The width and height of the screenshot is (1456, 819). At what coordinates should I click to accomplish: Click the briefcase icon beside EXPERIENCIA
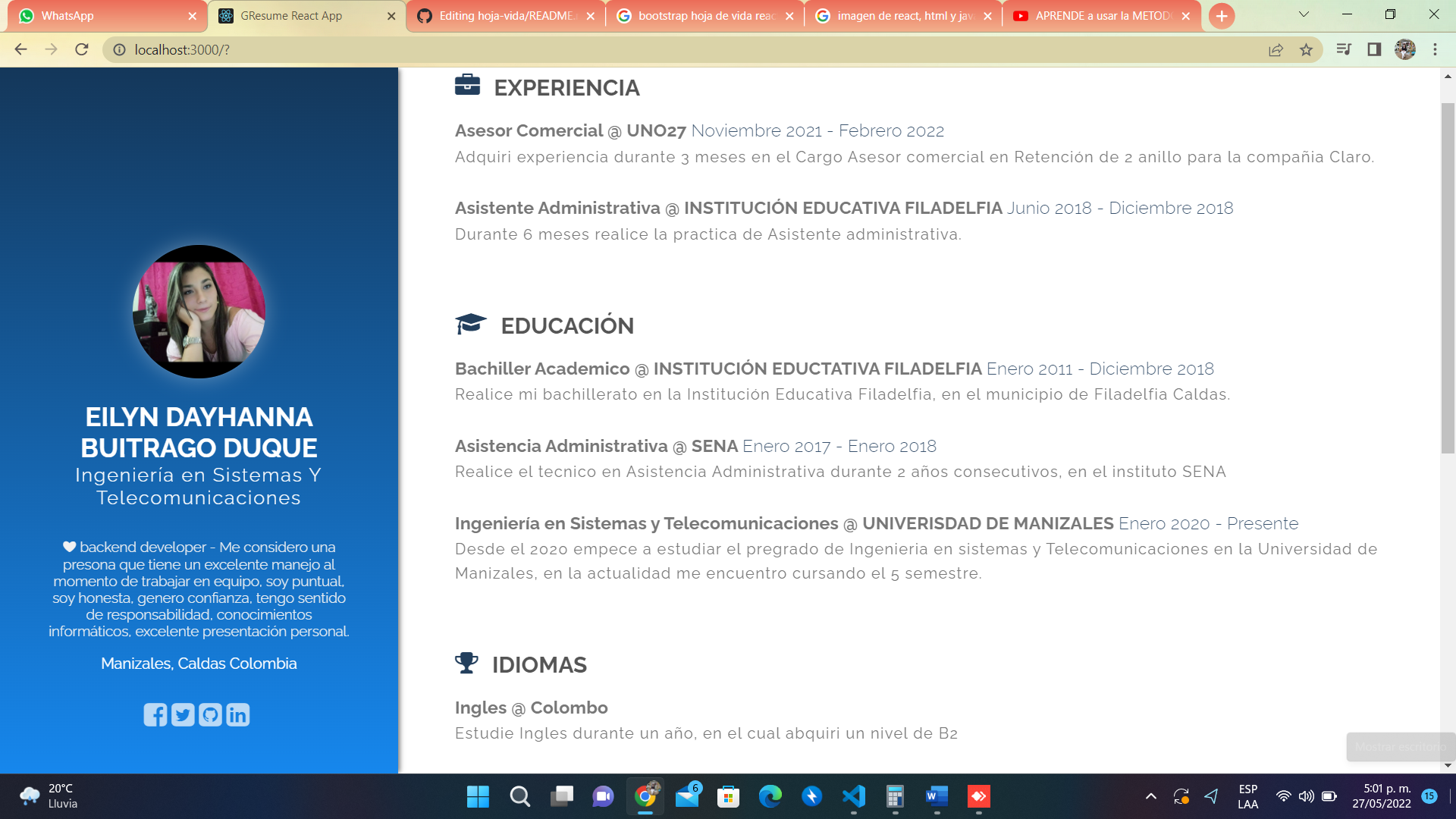click(x=468, y=85)
